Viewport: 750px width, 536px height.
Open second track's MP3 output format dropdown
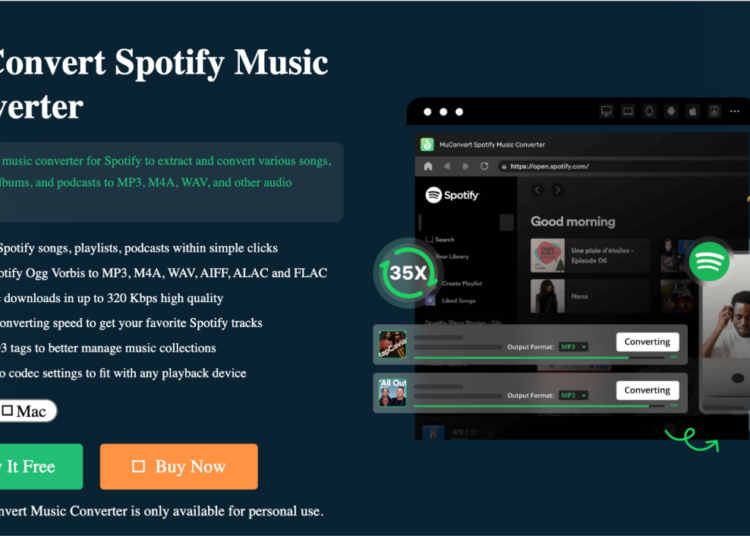pos(574,395)
